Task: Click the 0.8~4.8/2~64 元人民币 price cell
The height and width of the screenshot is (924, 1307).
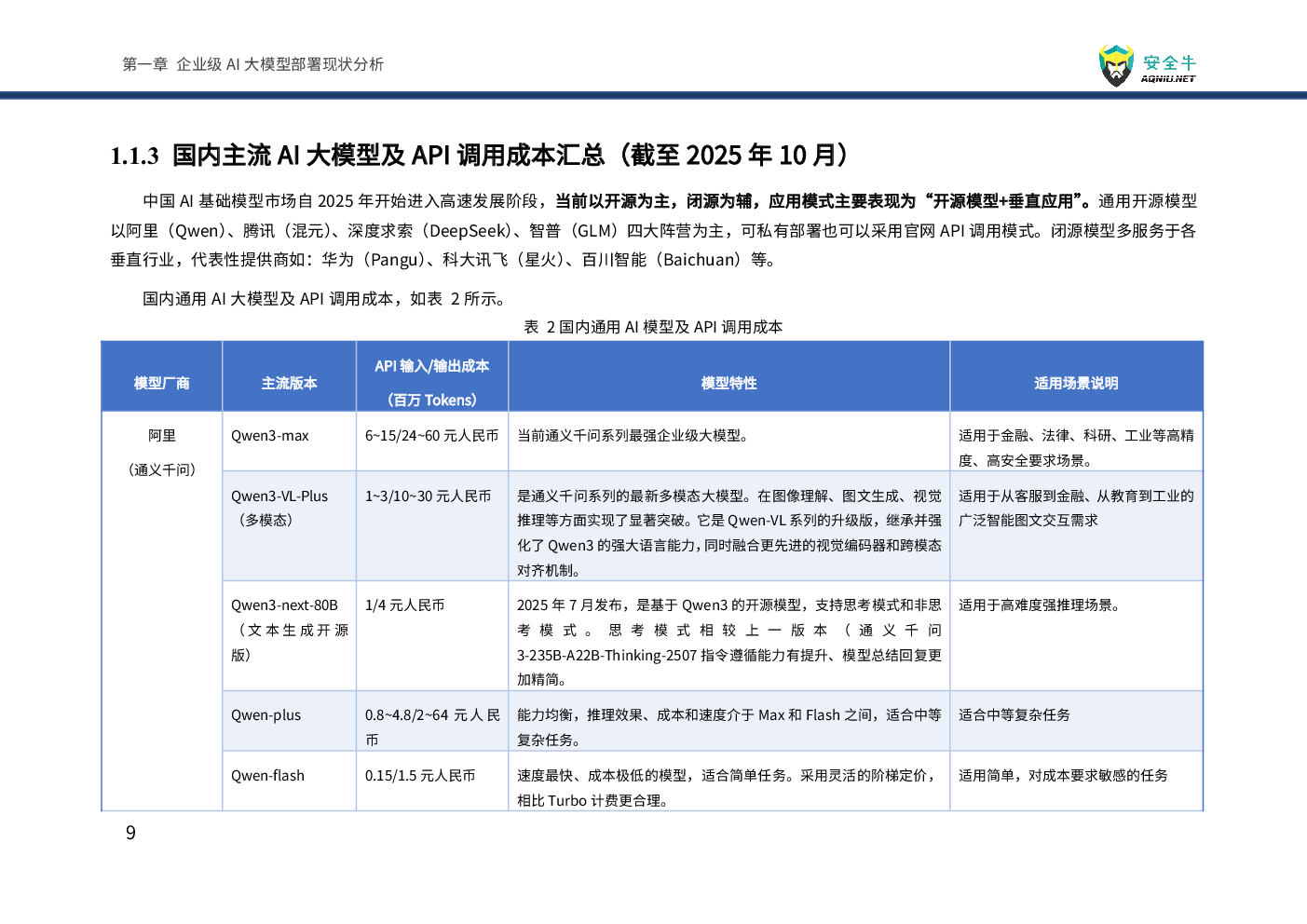Action: 431,727
